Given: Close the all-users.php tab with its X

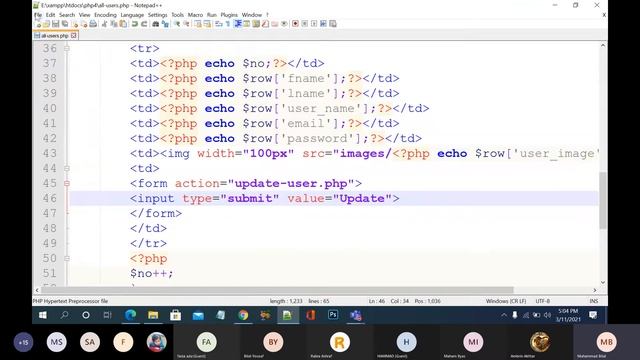Looking at the screenshot, I should tap(73, 36).
